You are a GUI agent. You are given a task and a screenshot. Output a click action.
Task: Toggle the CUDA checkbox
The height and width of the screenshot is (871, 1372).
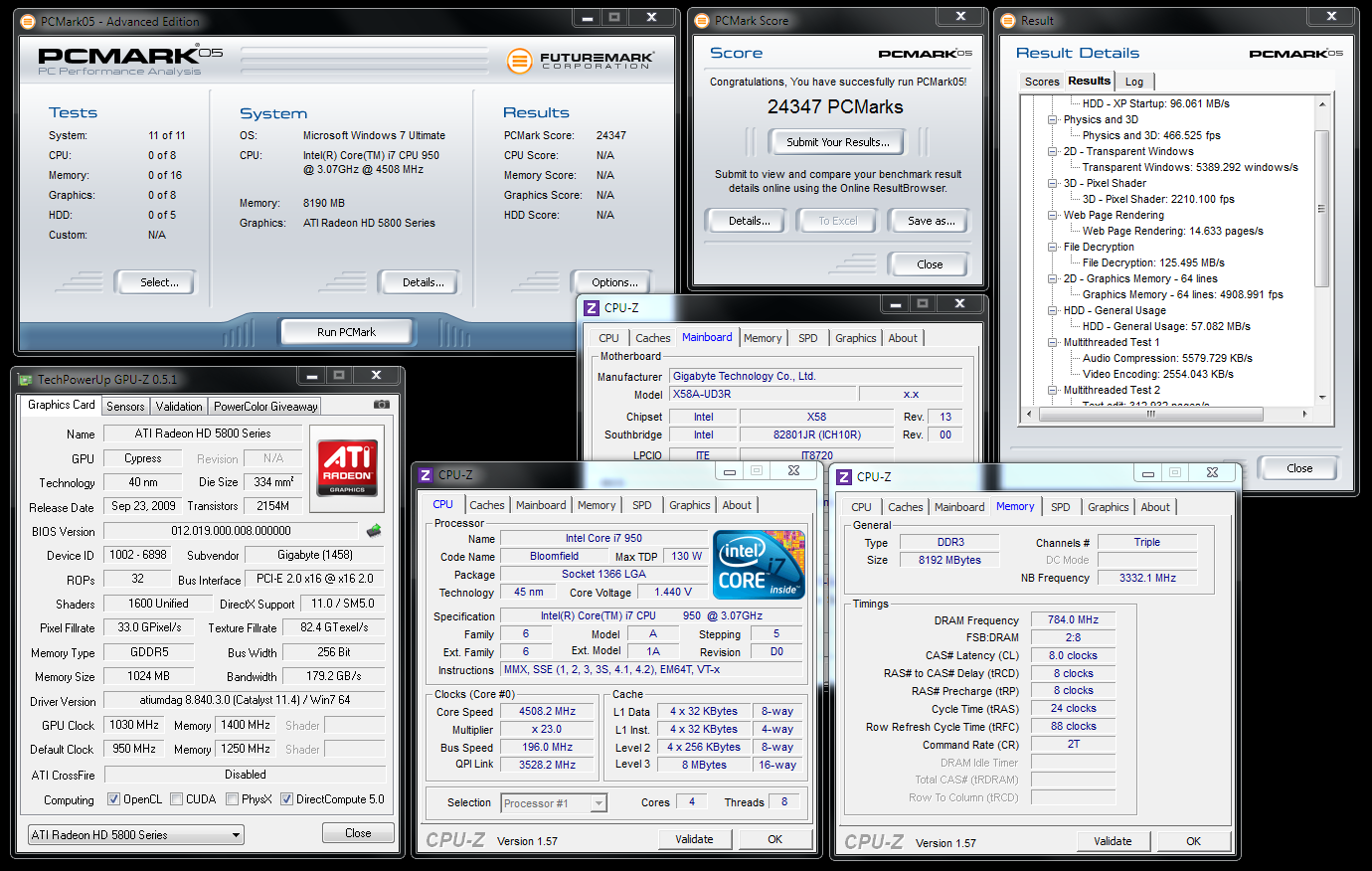pos(176,799)
